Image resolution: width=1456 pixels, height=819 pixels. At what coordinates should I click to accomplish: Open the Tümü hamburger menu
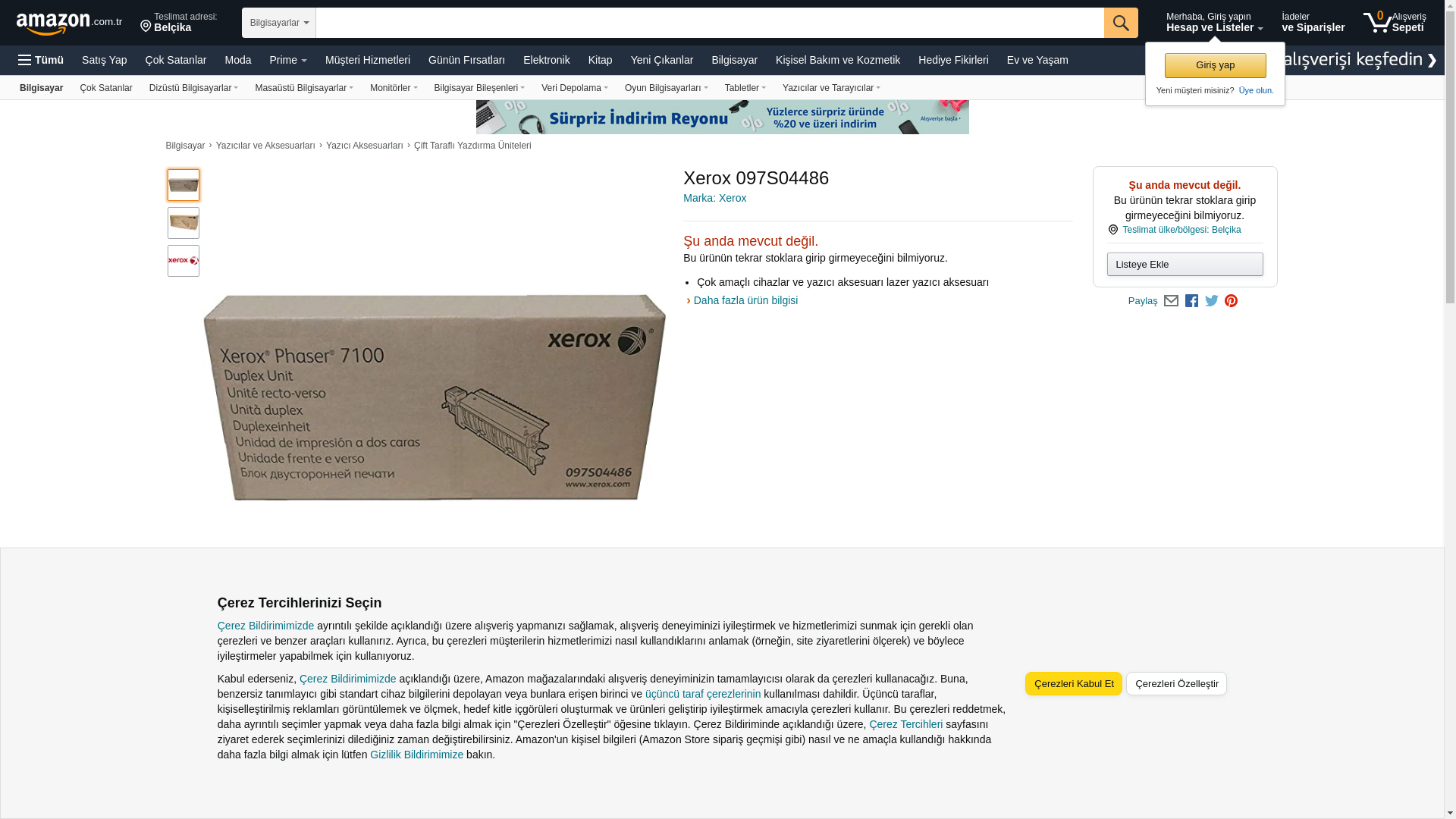point(41,60)
